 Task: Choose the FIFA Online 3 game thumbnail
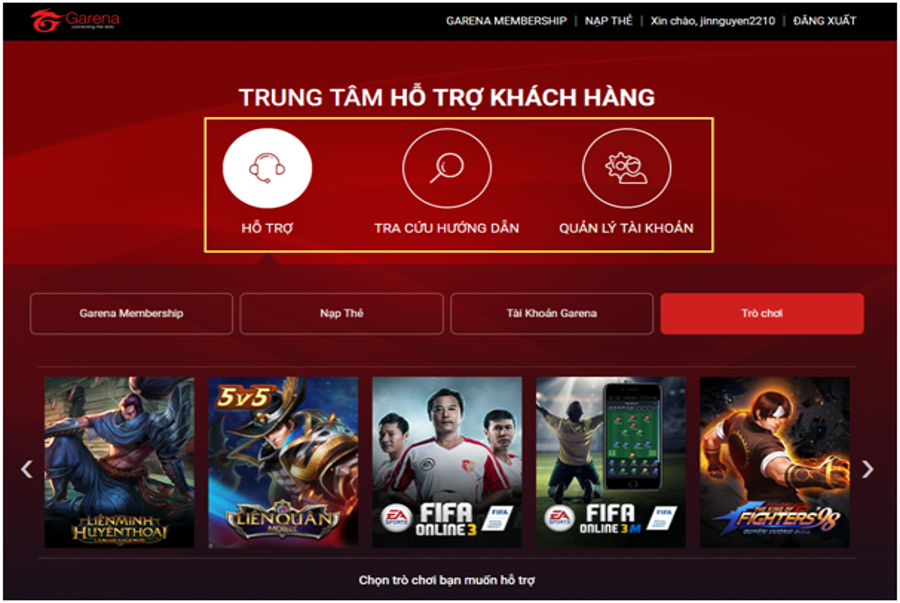(x=447, y=462)
